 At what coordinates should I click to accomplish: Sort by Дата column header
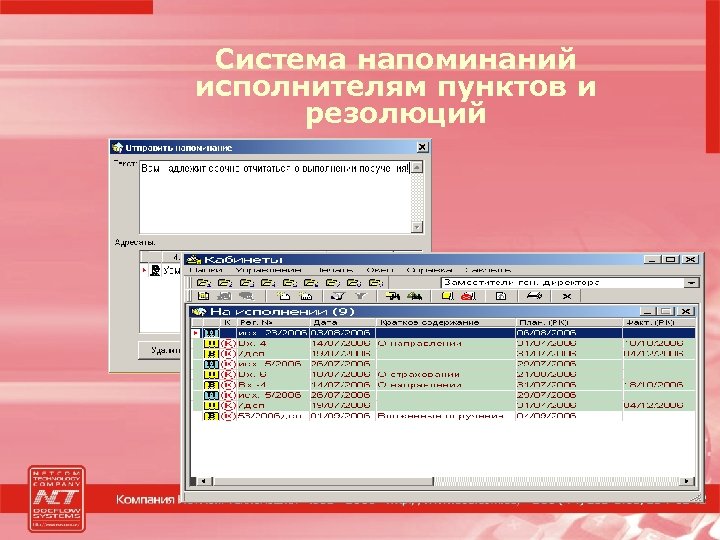point(343,322)
